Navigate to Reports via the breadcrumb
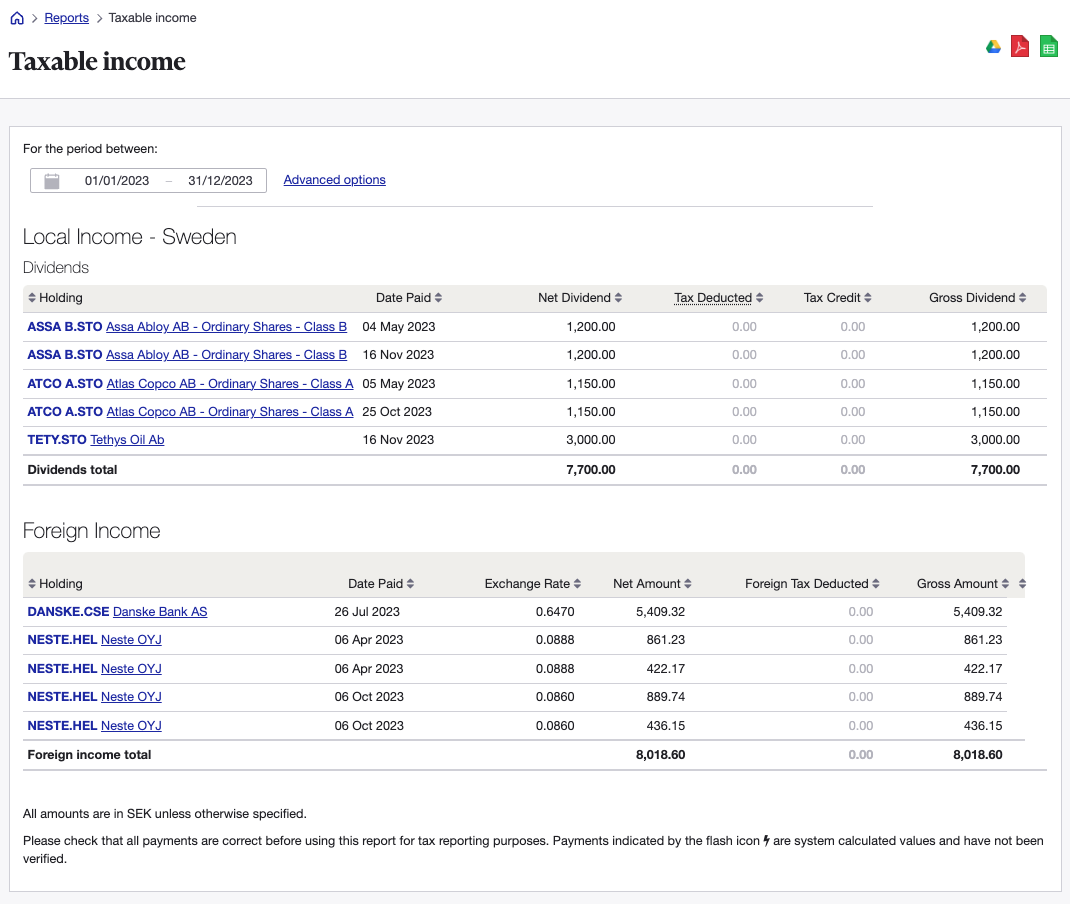 click(66, 17)
